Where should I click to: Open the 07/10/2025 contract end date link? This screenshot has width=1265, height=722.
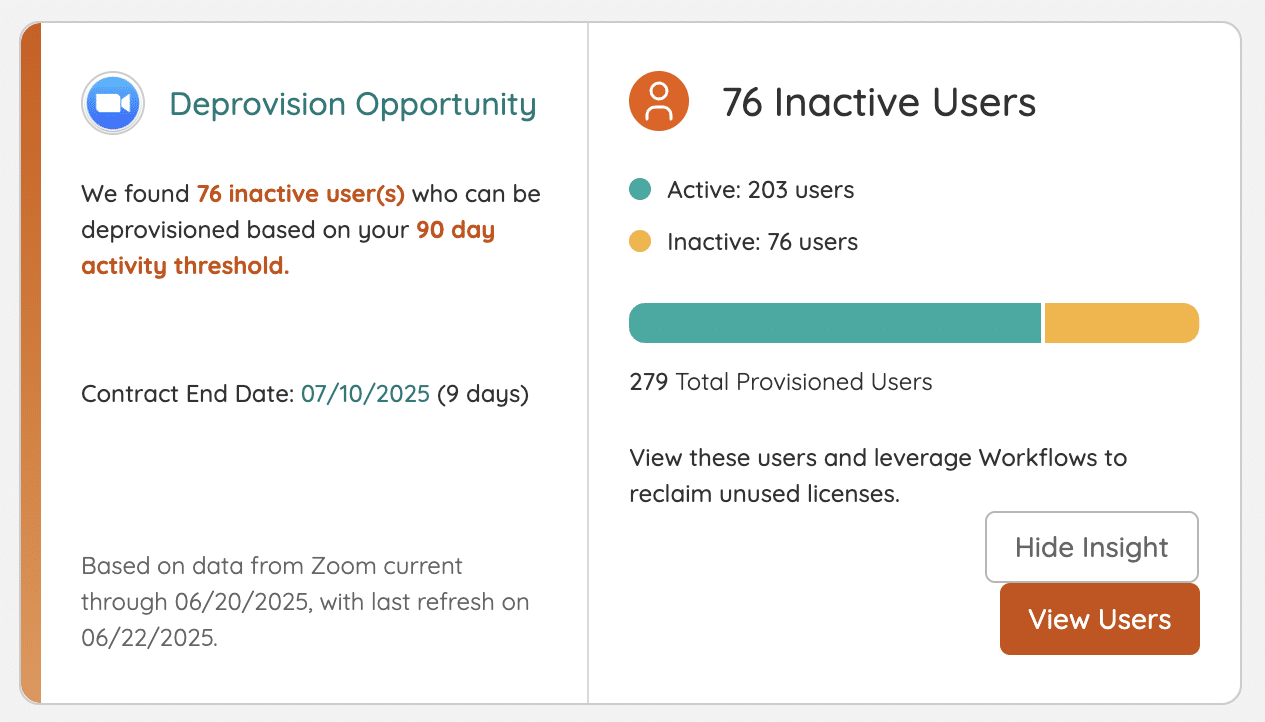tap(365, 393)
